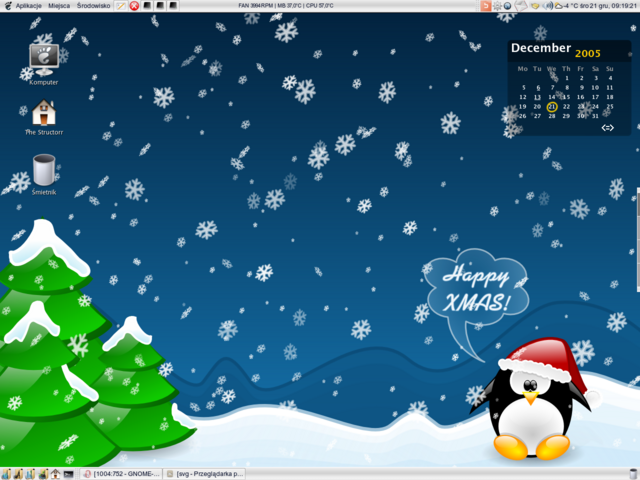Click the December month title in calendar
Viewport: 640px width, 480px height.
point(541,48)
